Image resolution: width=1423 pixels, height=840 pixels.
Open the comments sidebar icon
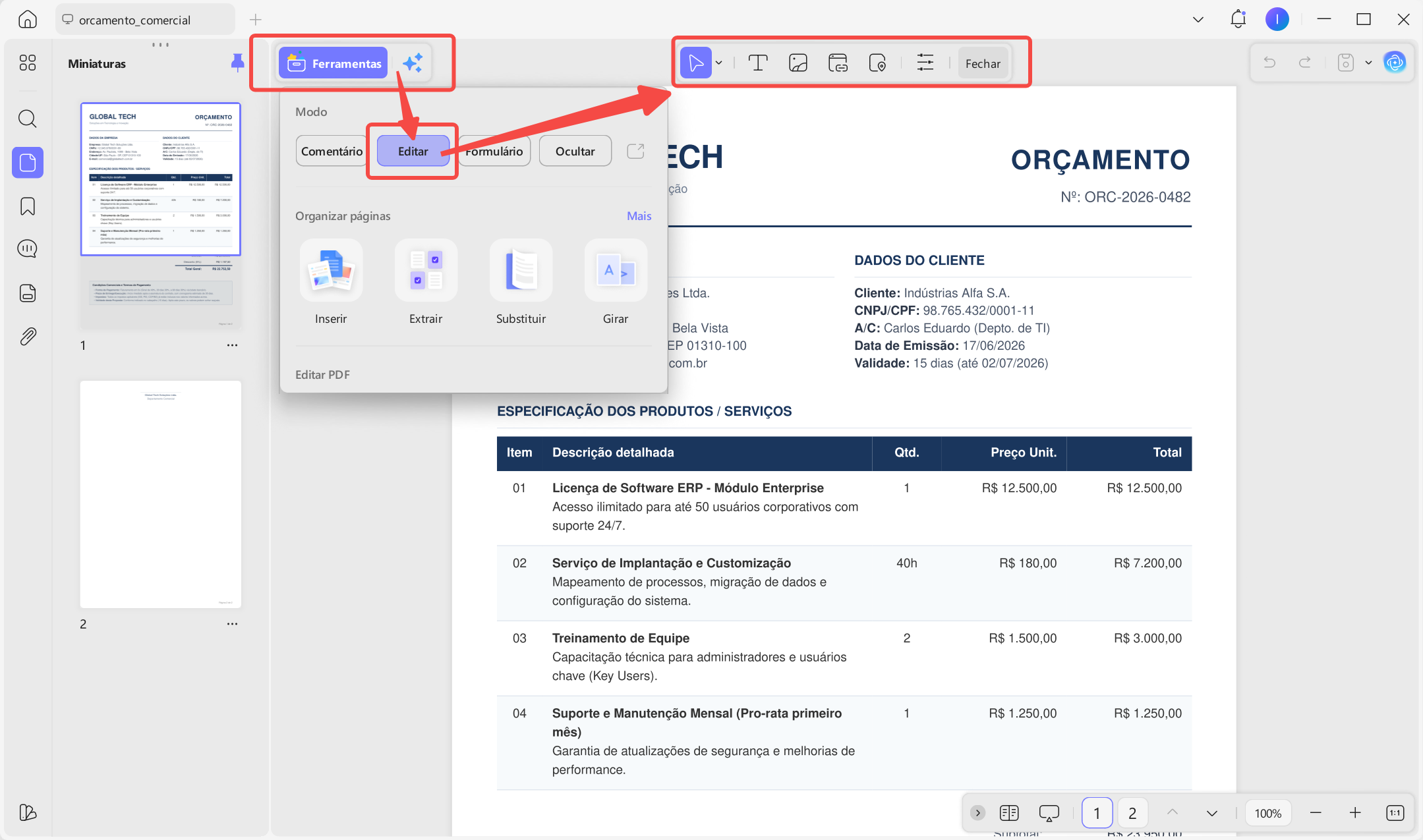[x=27, y=248]
